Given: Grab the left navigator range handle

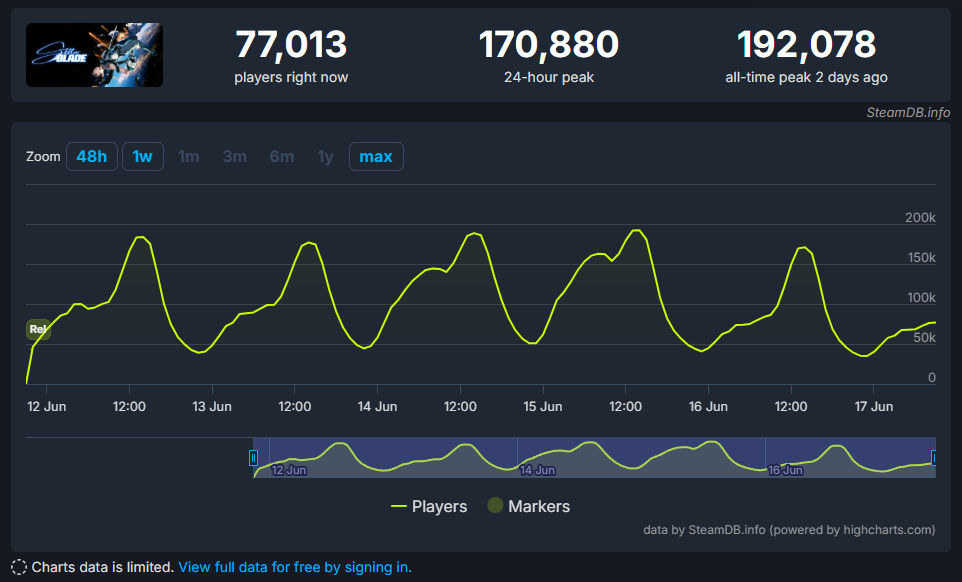Looking at the screenshot, I should tap(253, 458).
